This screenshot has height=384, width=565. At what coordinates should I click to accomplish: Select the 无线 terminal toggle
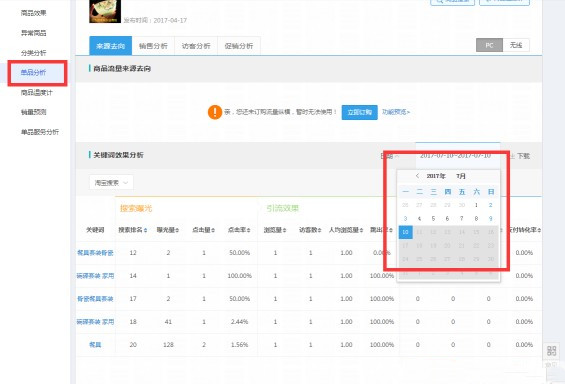pyautogui.click(x=516, y=45)
